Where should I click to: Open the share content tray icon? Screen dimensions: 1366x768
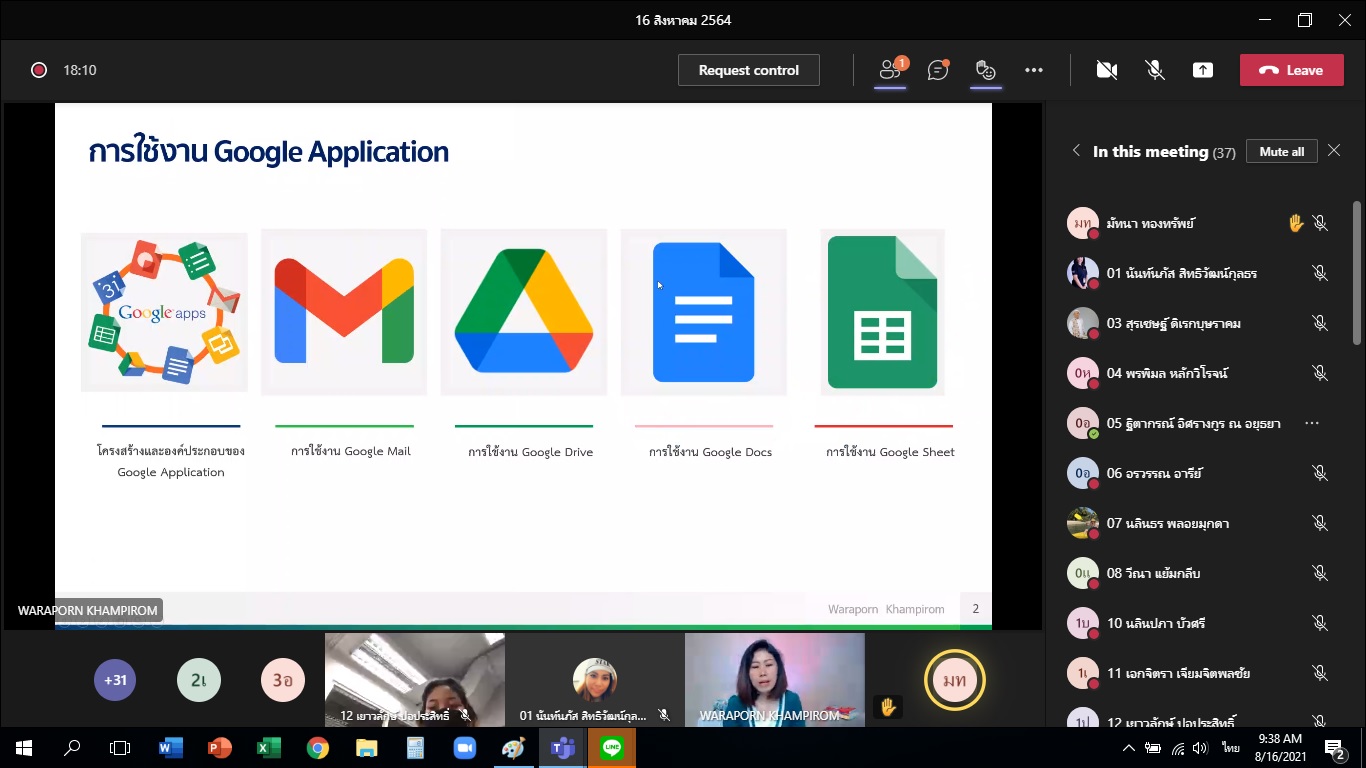coord(1203,70)
